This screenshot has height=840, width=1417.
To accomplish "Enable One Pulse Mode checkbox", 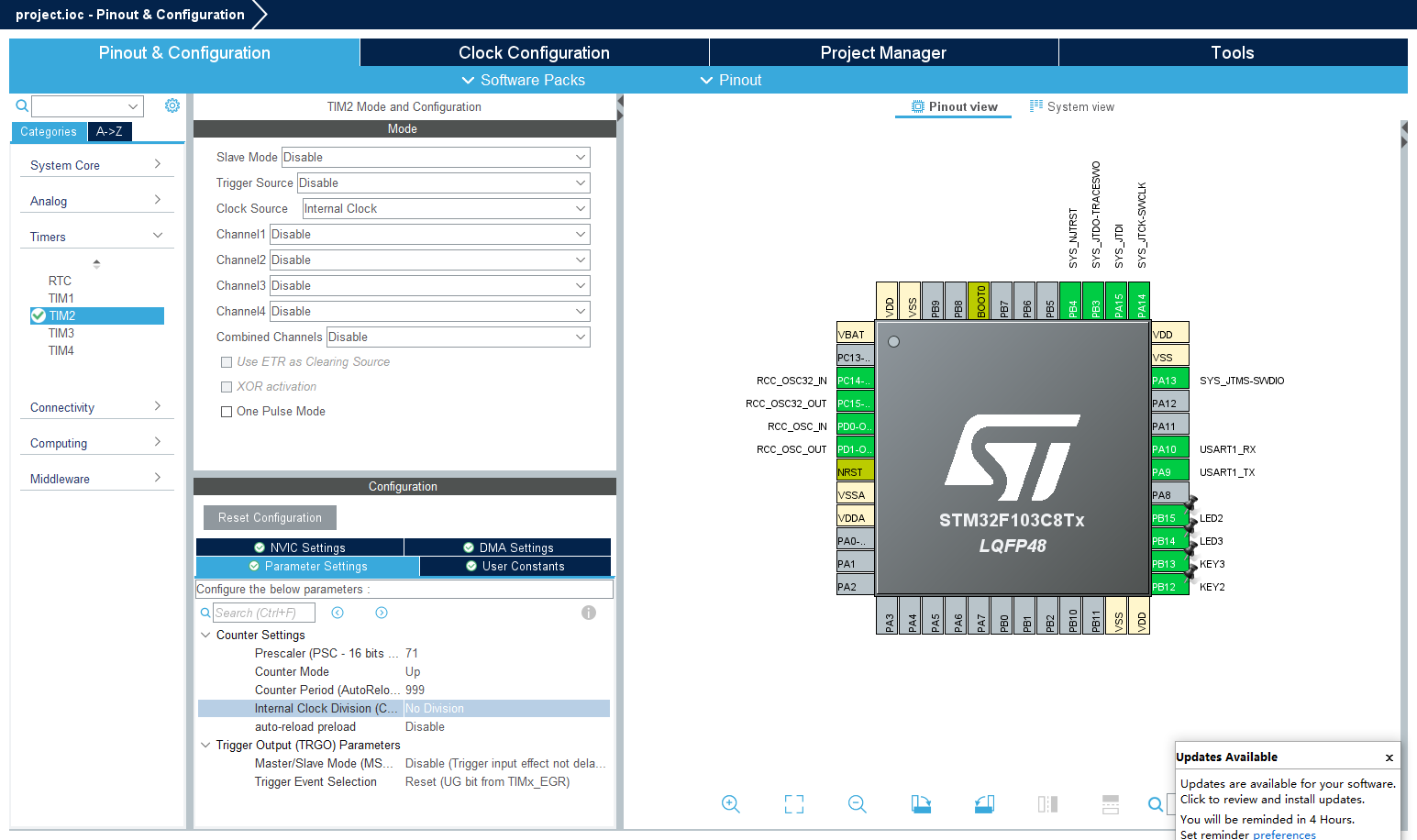I will 227,412.
